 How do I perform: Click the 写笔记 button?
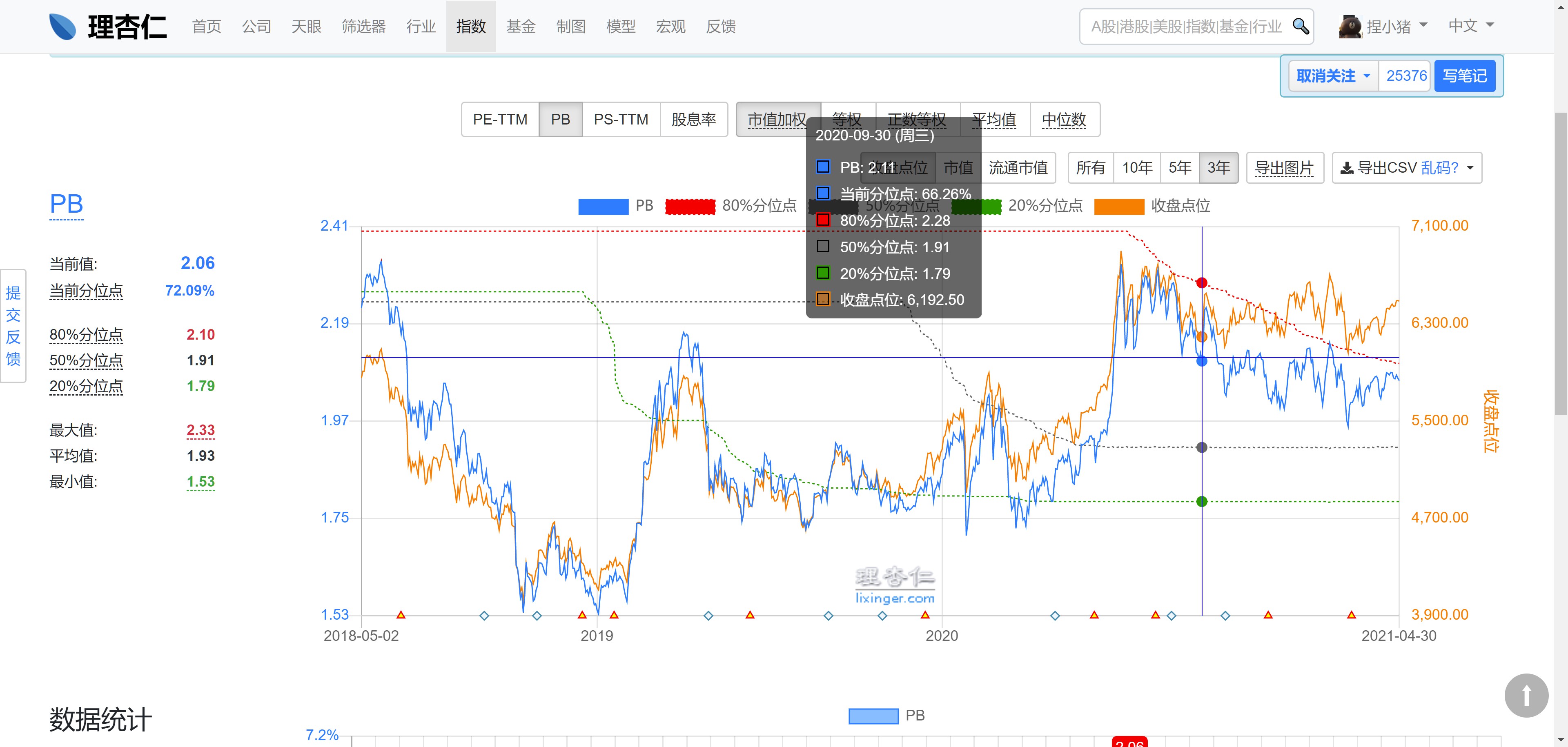[x=1464, y=76]
